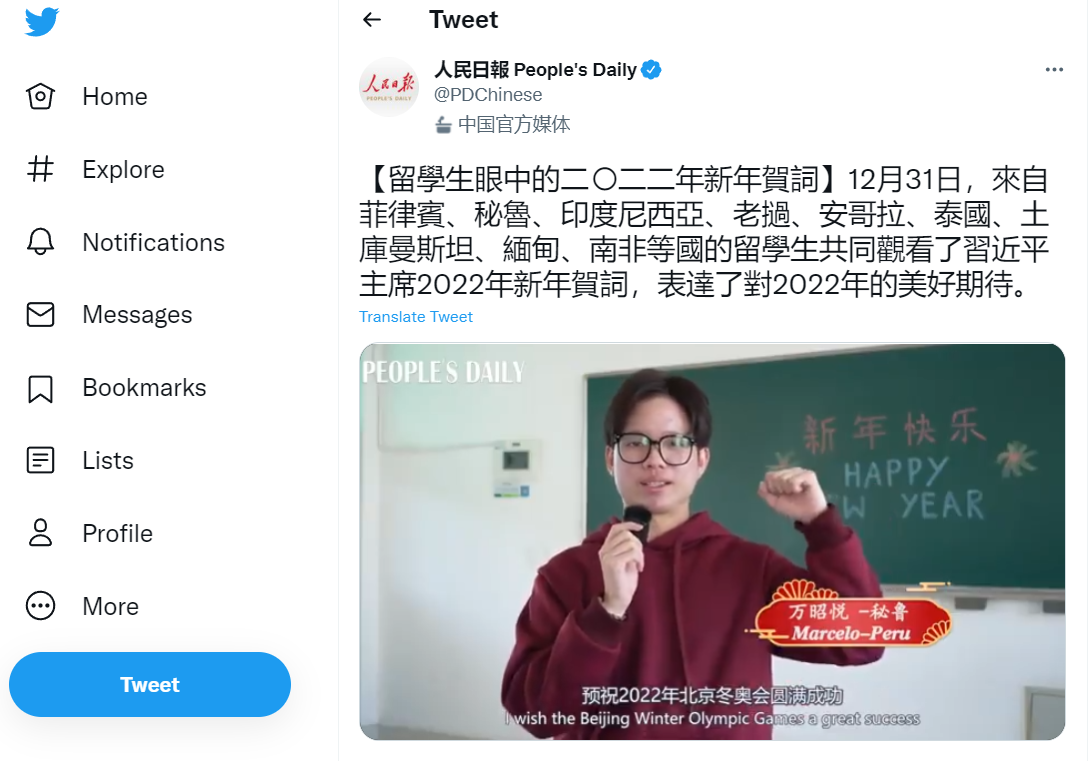Click the blue Tweet compose button
Screen dimensions: 1089x761
click(x=150, y=685)
